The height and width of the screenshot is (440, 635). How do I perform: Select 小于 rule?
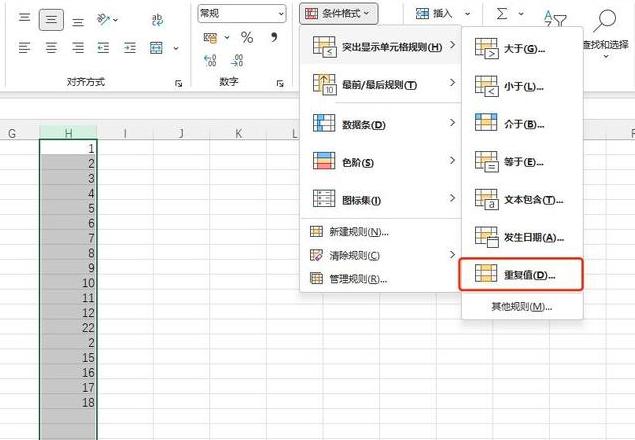(x=522, y=86)
